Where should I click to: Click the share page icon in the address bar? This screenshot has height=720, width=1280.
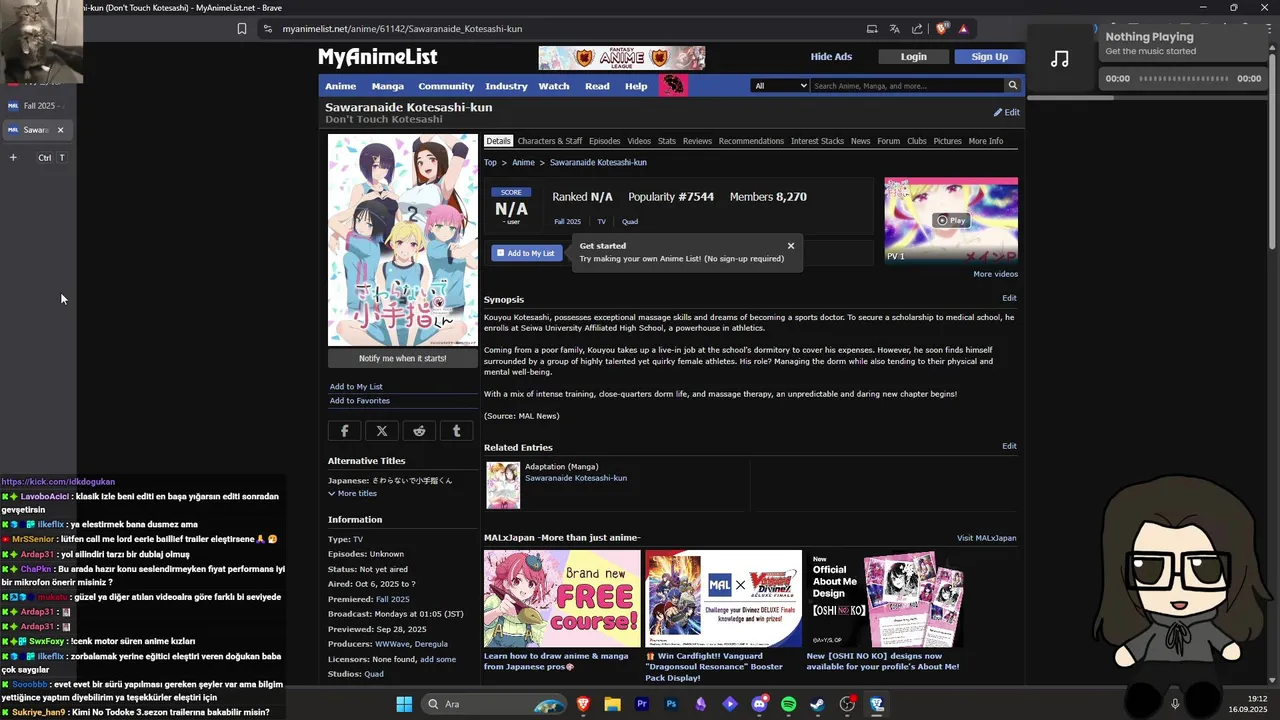pyautogui.click(x=917, y=29)
